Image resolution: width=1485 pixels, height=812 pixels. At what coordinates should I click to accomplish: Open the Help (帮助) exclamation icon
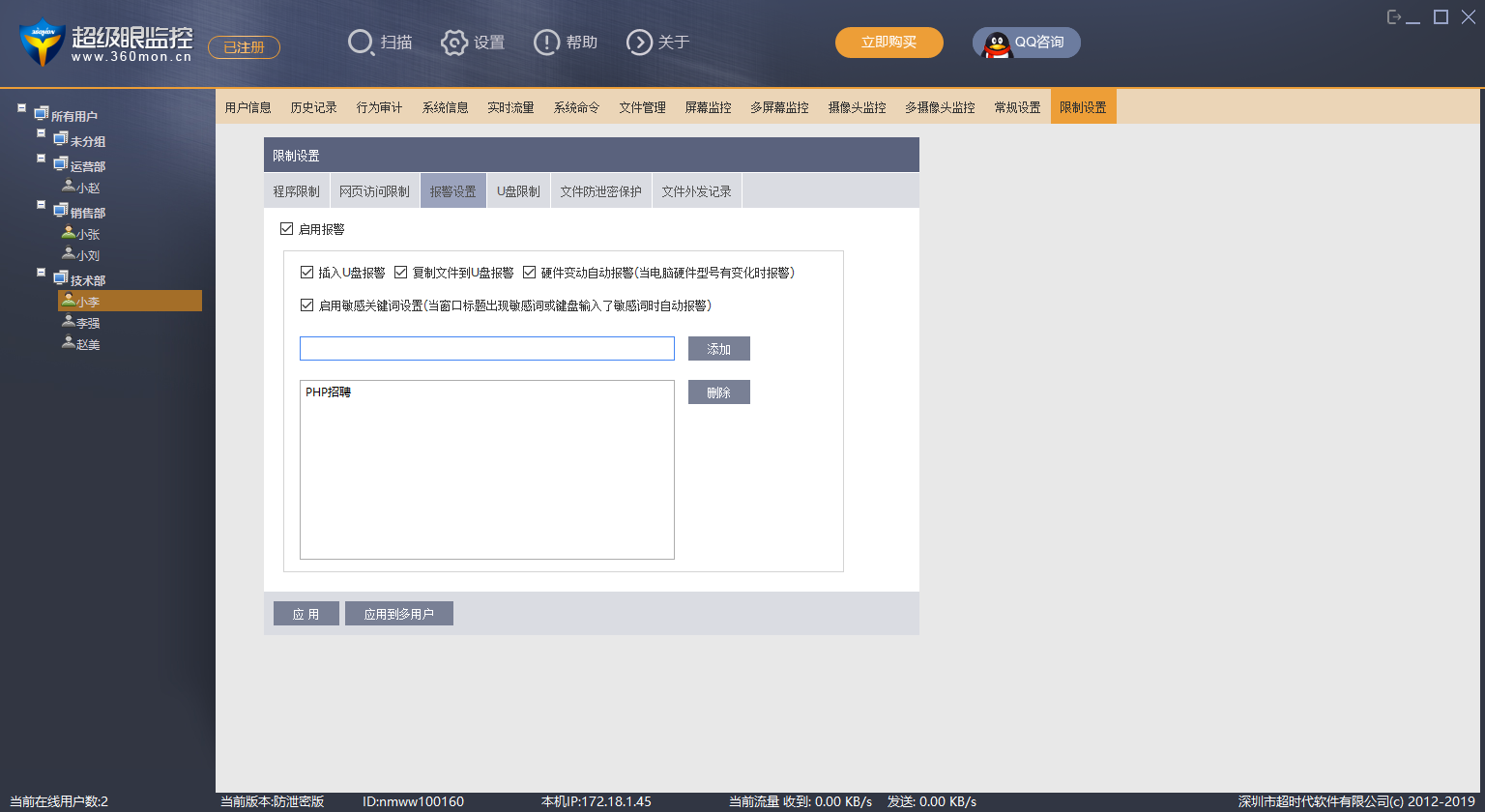(x=546, y=43)
